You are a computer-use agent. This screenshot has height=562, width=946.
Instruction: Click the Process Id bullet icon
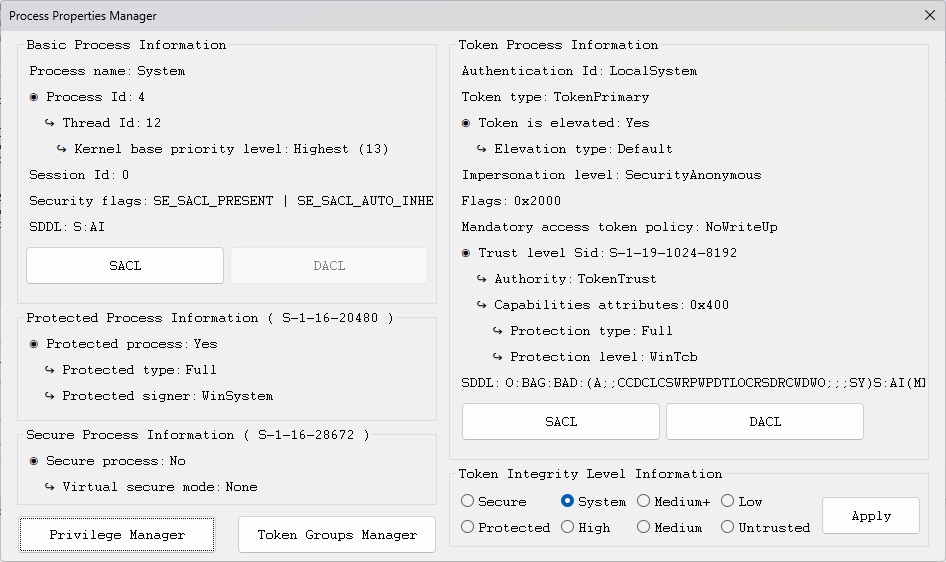click(x=35, y=97)
